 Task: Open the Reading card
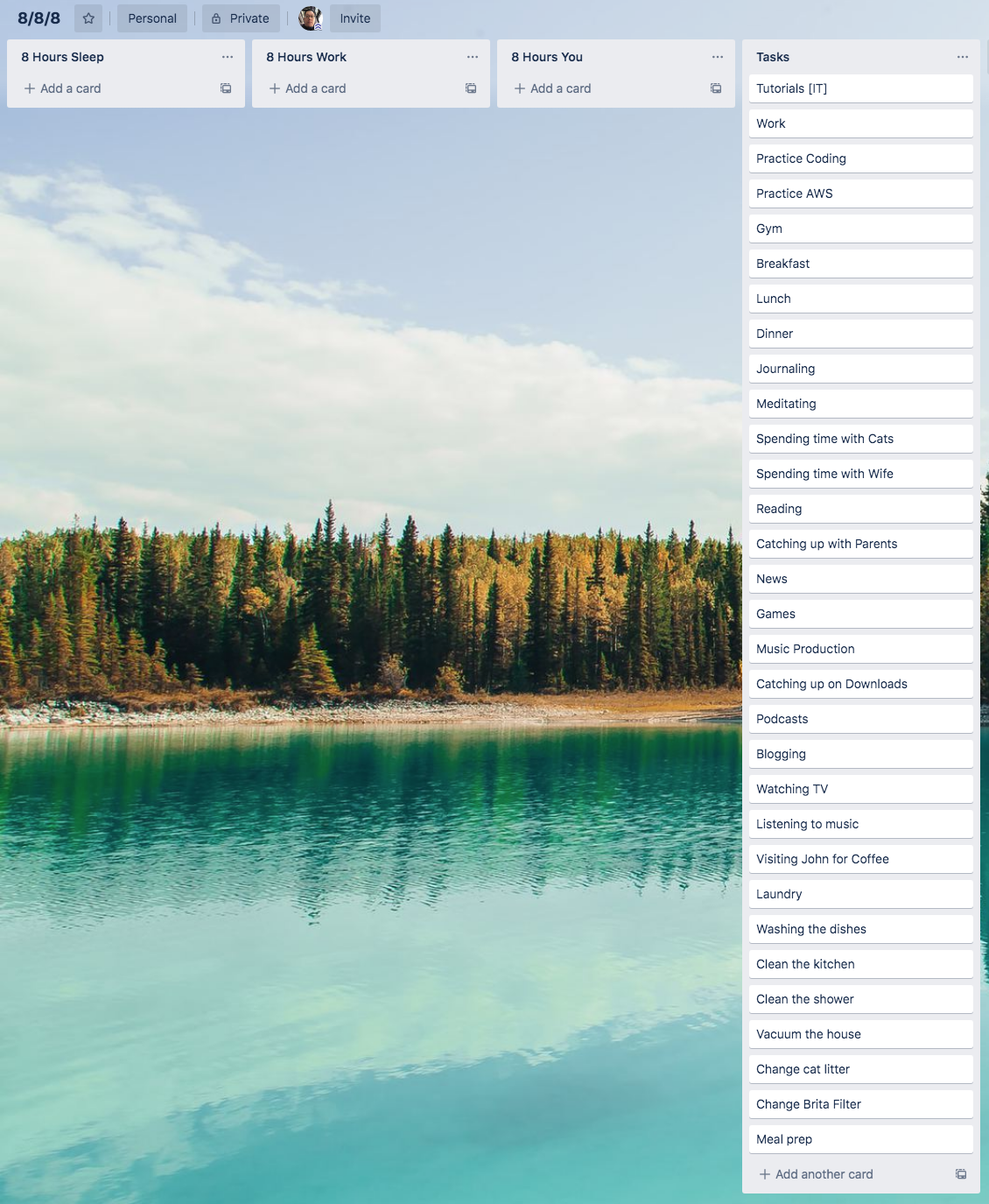pyautogui.click(x=861, y=509)
